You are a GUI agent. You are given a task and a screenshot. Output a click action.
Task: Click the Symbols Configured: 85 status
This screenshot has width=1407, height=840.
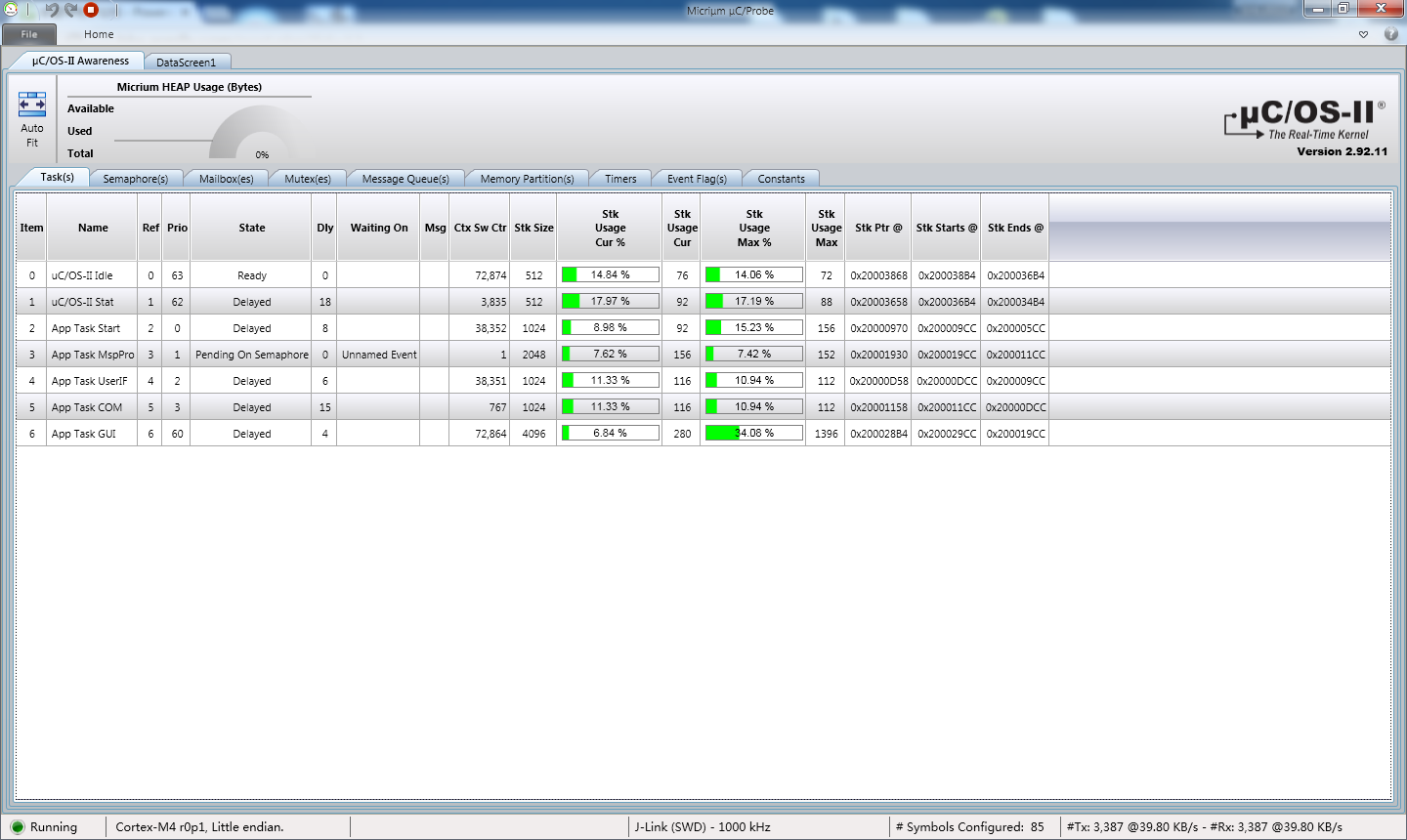[x=969, y=827]
